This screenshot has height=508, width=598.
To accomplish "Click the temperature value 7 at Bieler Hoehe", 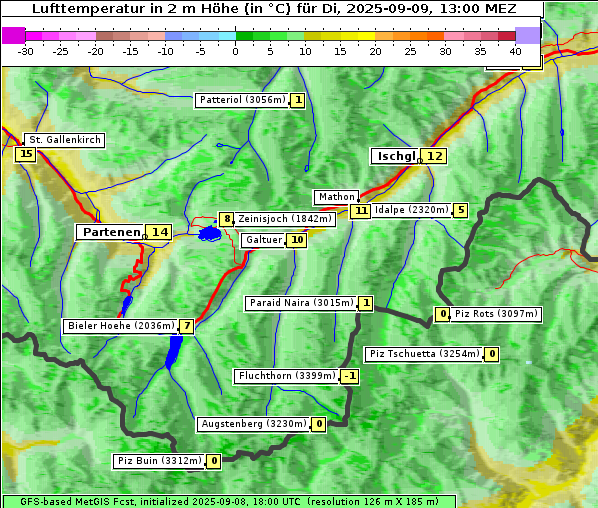I will pos(187,326).
